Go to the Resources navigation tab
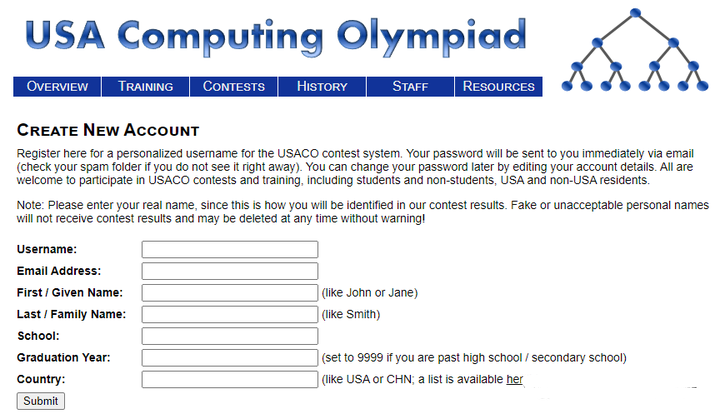Screen dimensions: 720x419 (498, 86)
